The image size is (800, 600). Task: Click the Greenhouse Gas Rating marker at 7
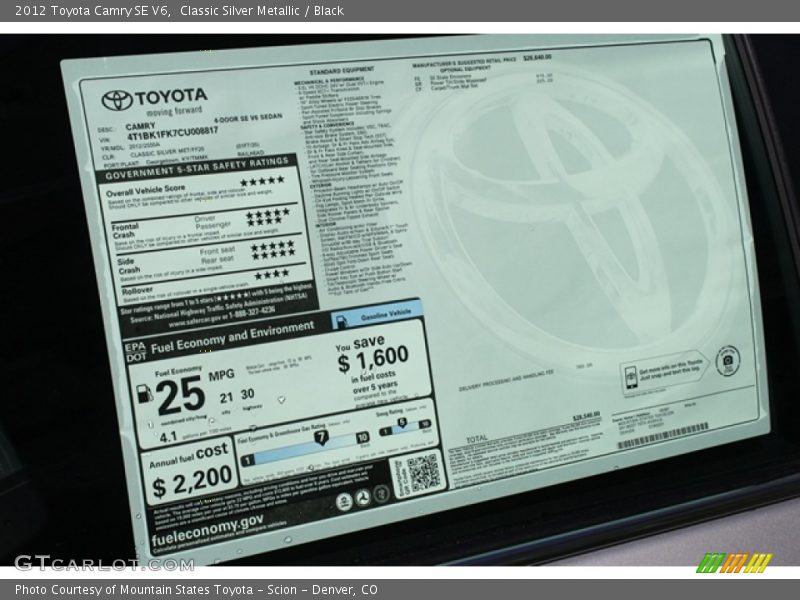(x=320, y=438)
